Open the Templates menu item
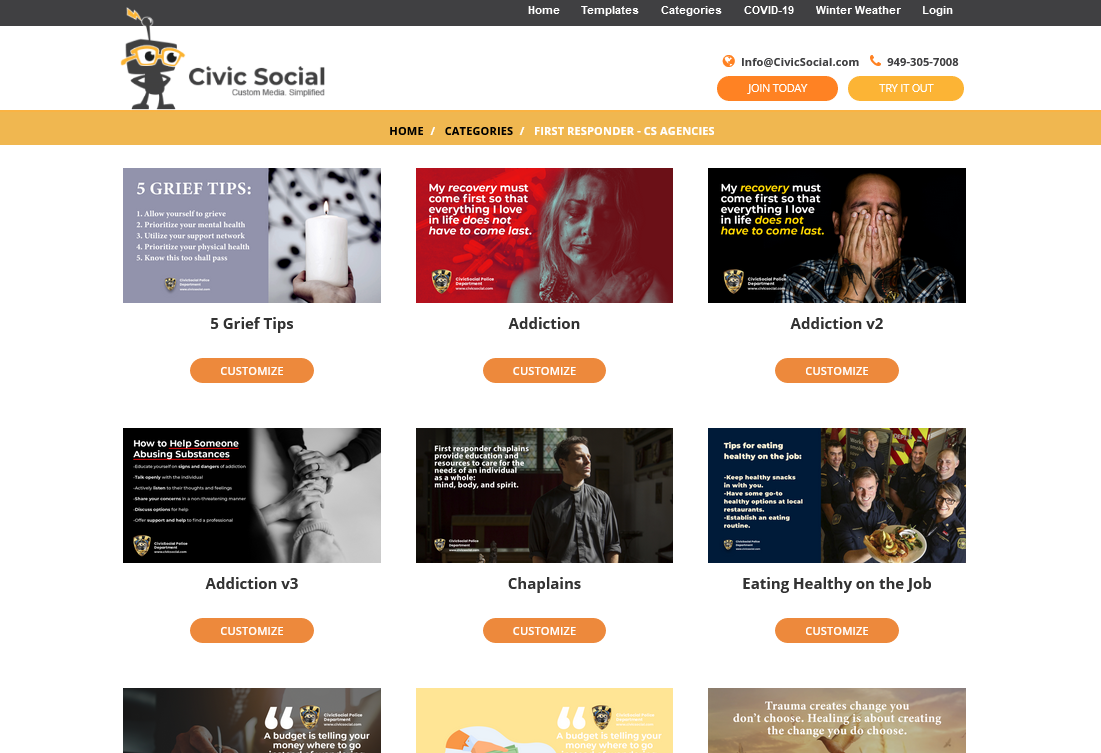 point(609,11)
